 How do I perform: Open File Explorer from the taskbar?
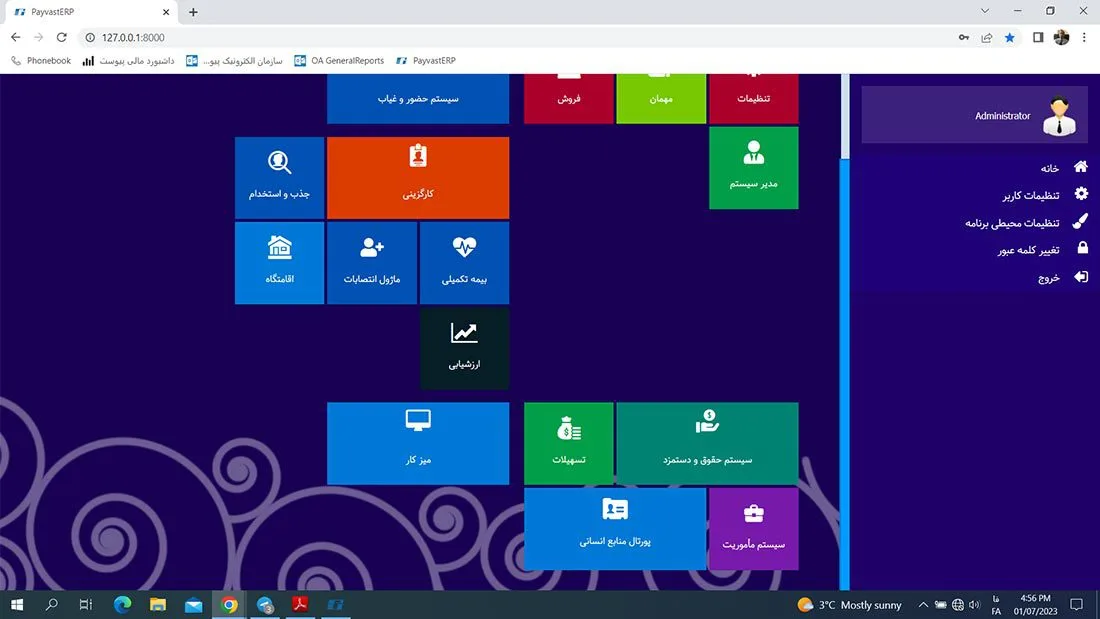(158, 605)
